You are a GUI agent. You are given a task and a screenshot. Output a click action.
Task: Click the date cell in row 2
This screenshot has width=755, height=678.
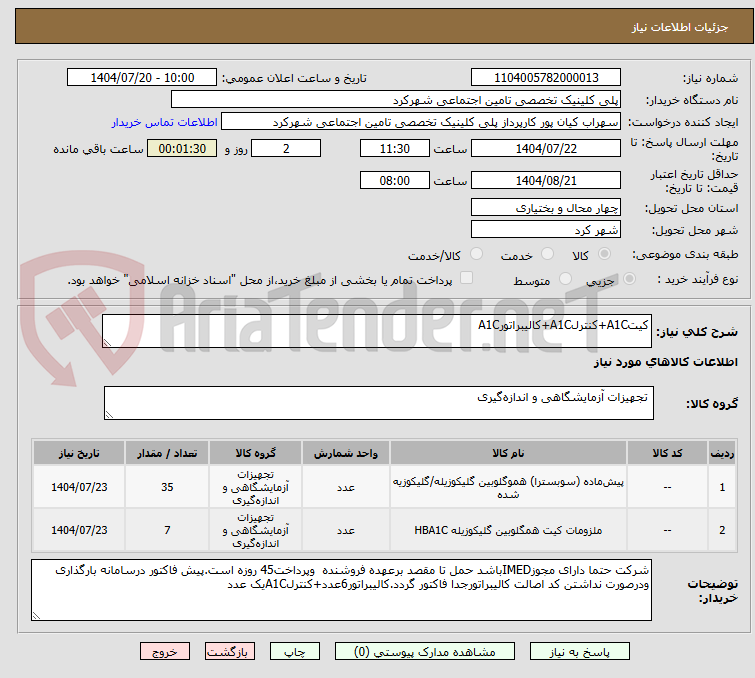pos(79,530)
